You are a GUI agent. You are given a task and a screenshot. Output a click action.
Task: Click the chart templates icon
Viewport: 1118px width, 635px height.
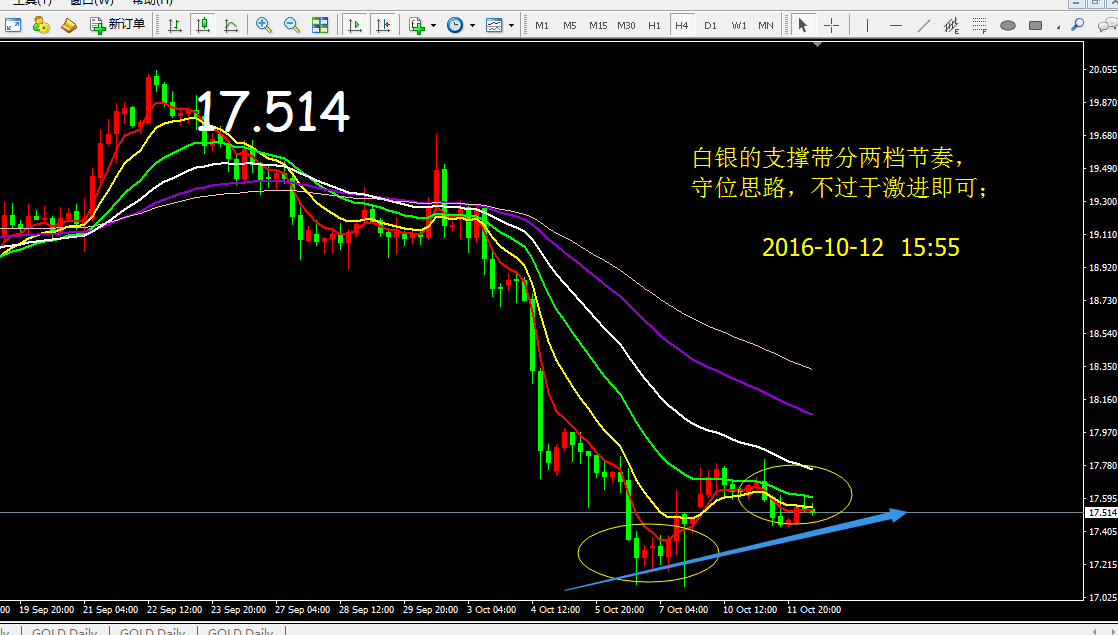click(494, 26)
